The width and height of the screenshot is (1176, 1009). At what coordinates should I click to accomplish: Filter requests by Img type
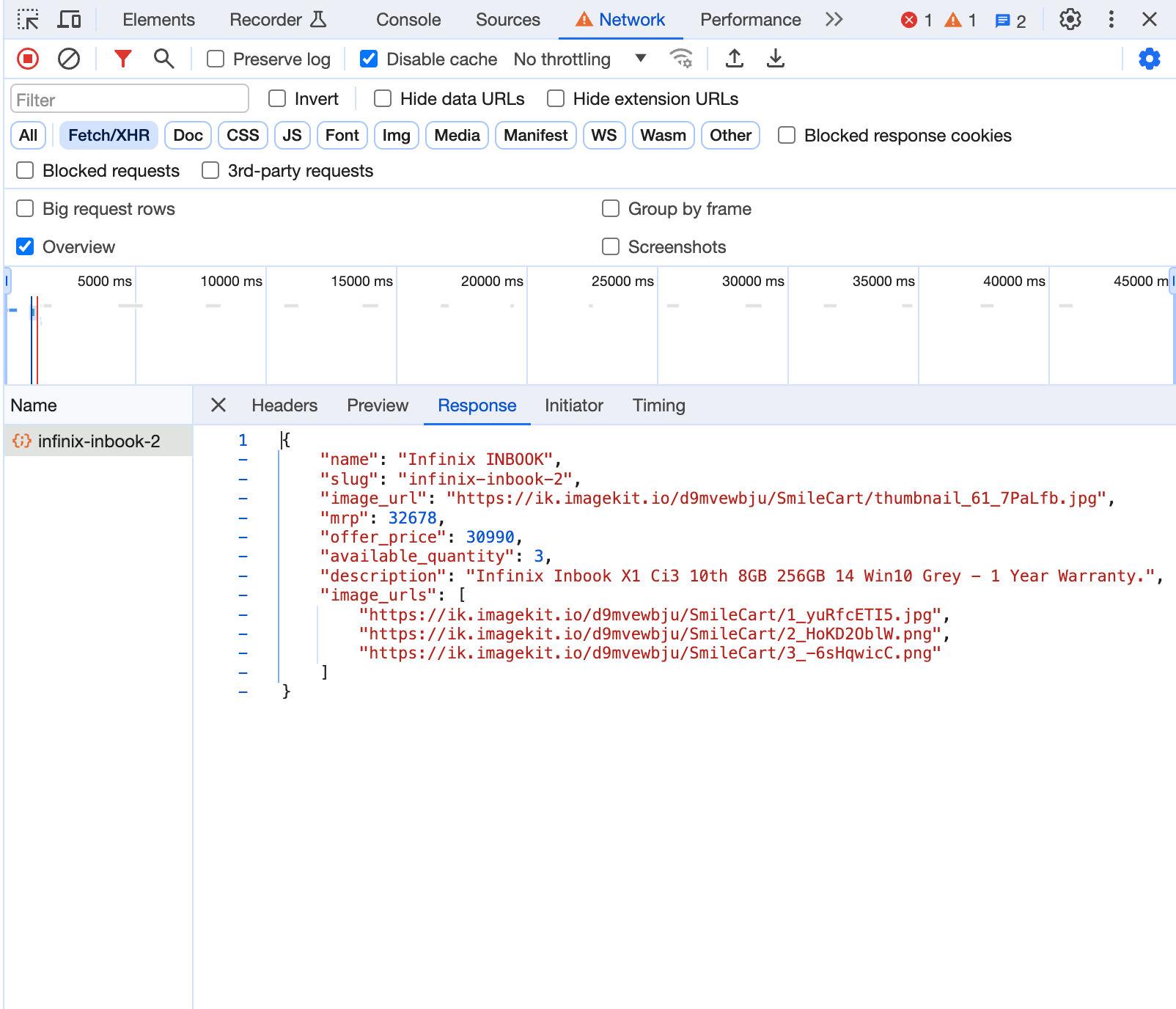[397, 135]
